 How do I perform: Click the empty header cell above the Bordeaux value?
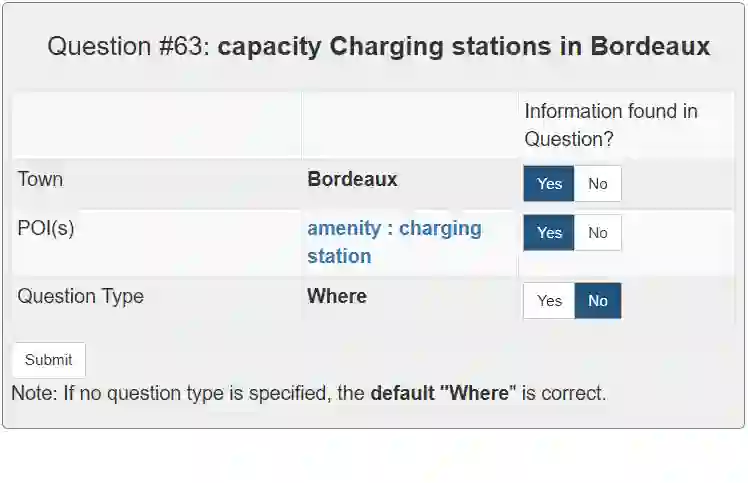[409, 125]
